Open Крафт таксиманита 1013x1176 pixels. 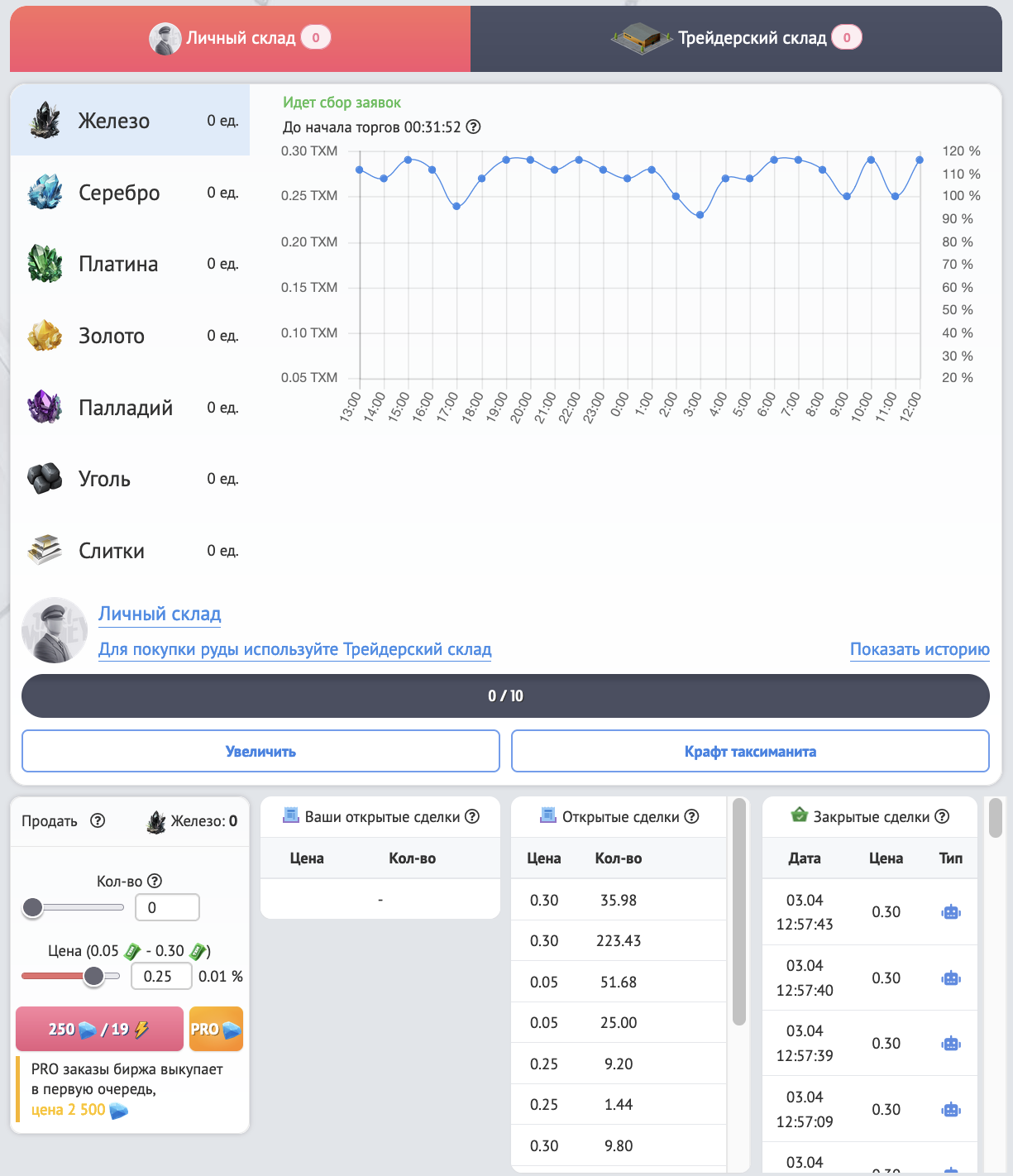750,752
